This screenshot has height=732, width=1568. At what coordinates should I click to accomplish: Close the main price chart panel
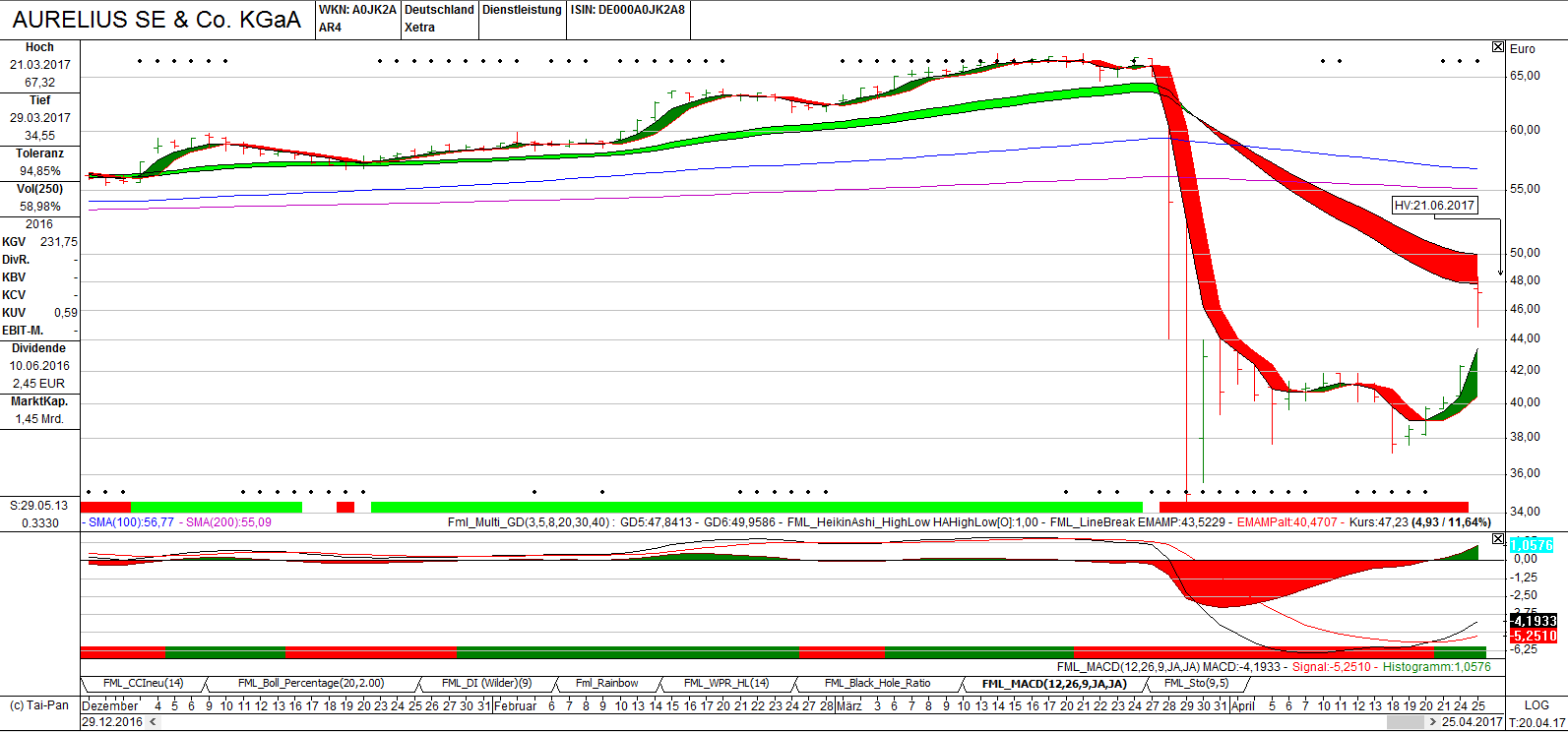[x=1498, y=47]
